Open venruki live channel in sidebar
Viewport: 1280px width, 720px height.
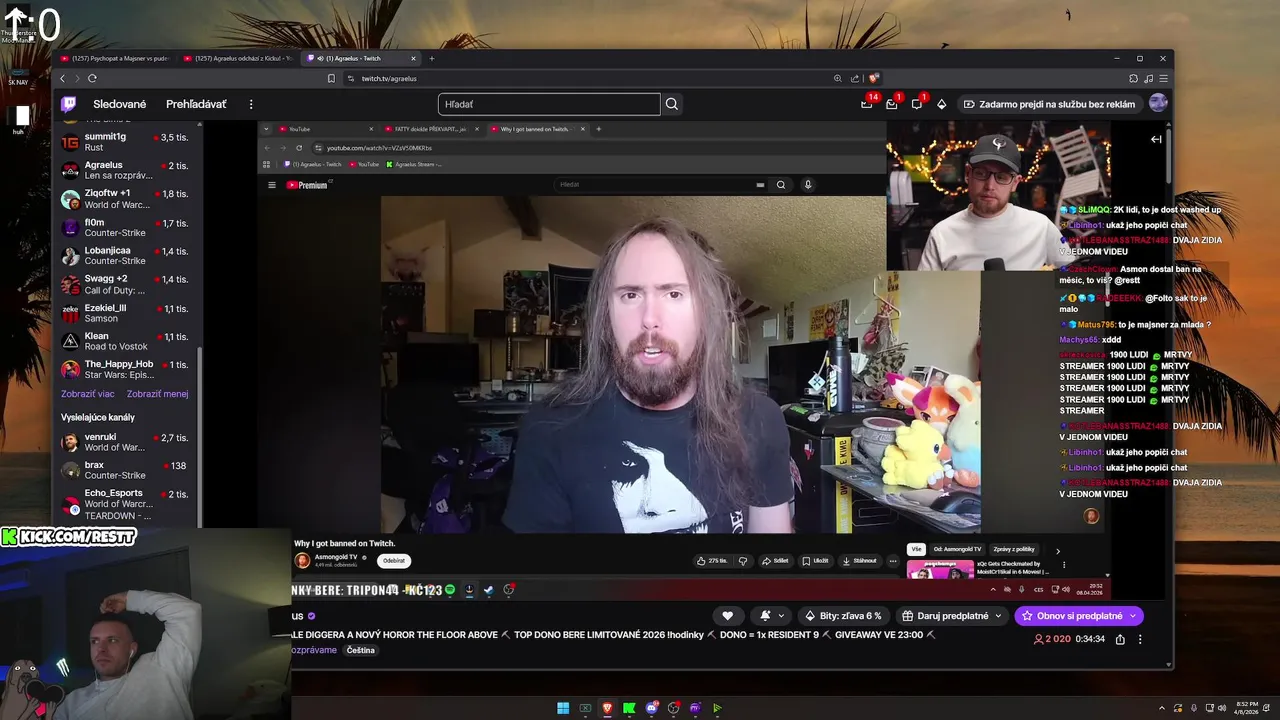(x=128, y=442)
